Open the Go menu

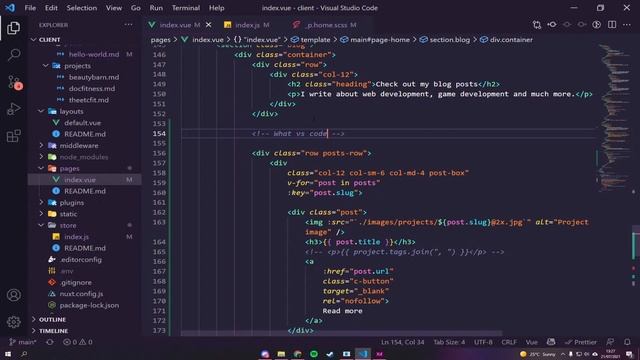click(136, 8)
